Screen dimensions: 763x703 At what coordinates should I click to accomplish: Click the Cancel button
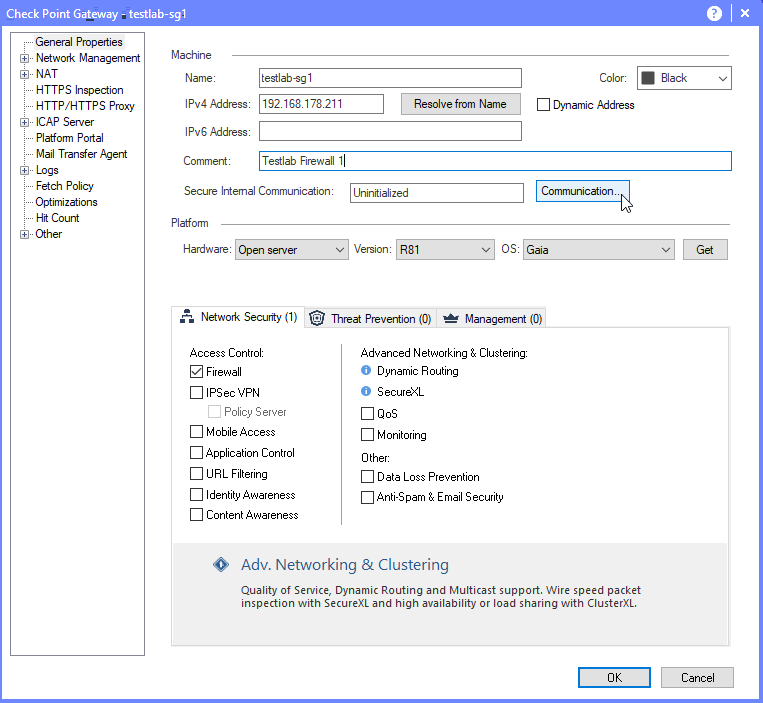[697, 678]
